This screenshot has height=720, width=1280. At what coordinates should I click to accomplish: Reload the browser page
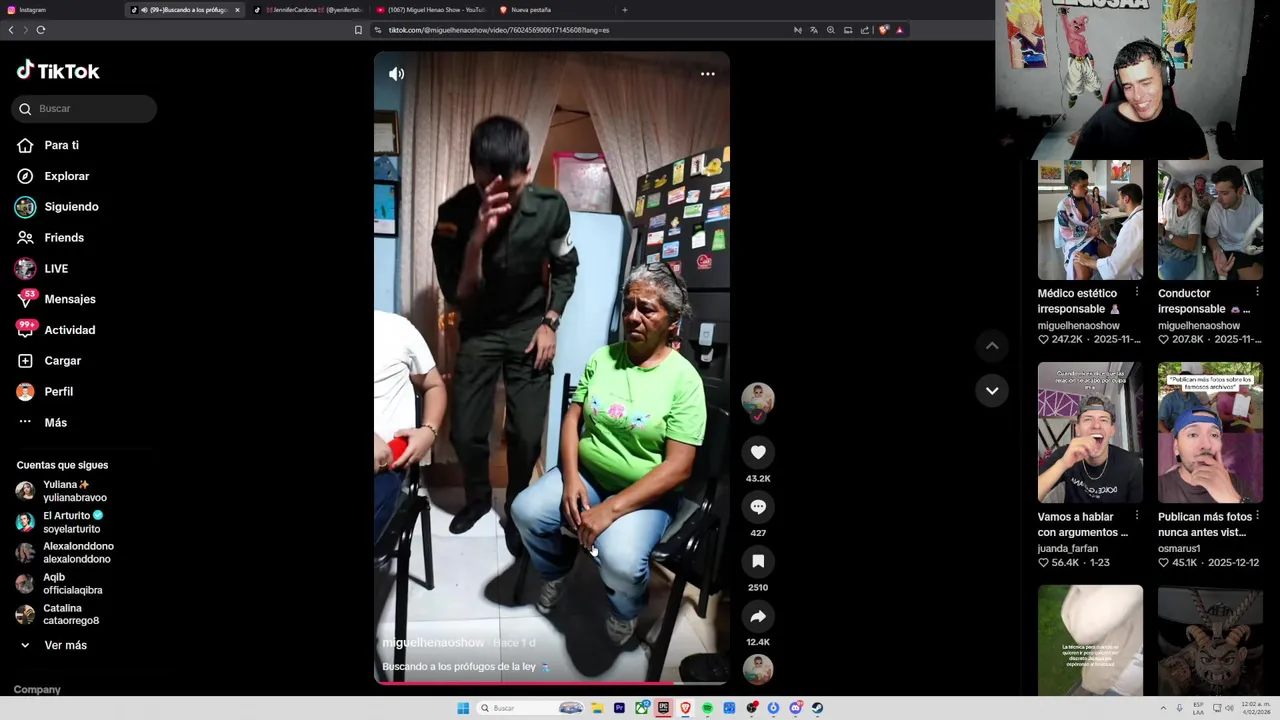[x=41, y=30]
